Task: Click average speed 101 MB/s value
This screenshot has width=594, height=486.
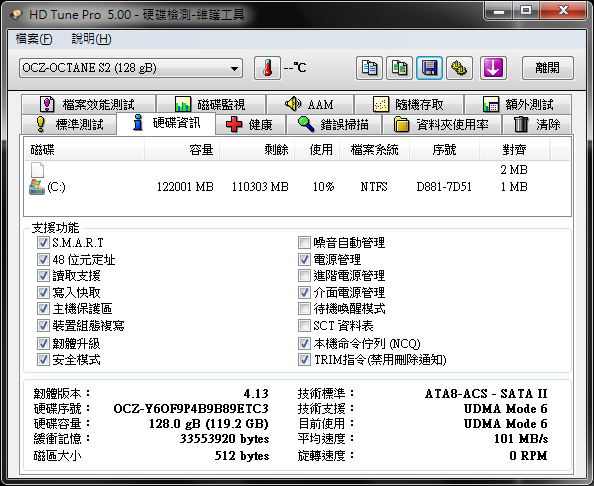Action: click(x=521, y=439)
